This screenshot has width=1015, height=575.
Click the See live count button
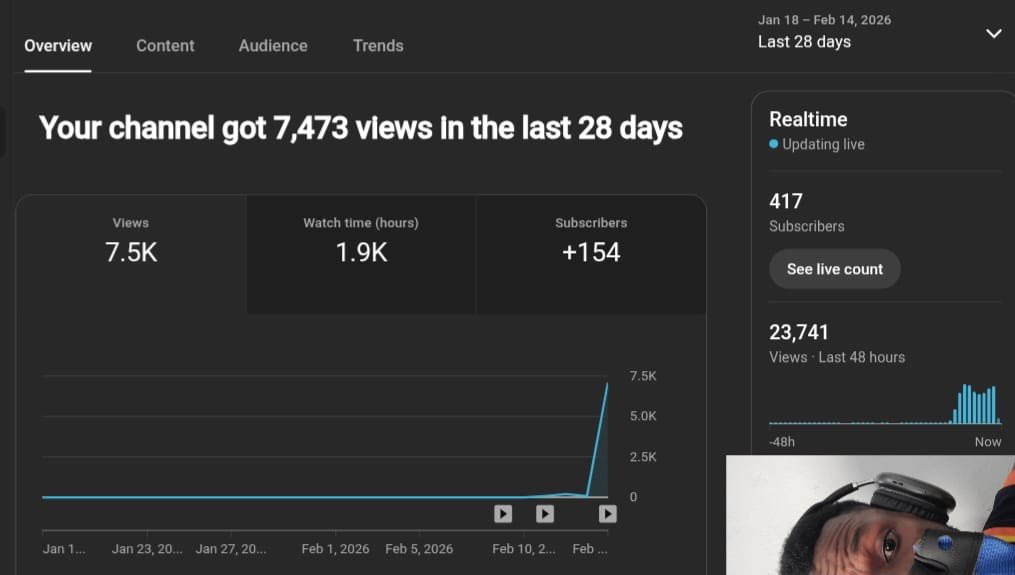click(x=834, y=269)
